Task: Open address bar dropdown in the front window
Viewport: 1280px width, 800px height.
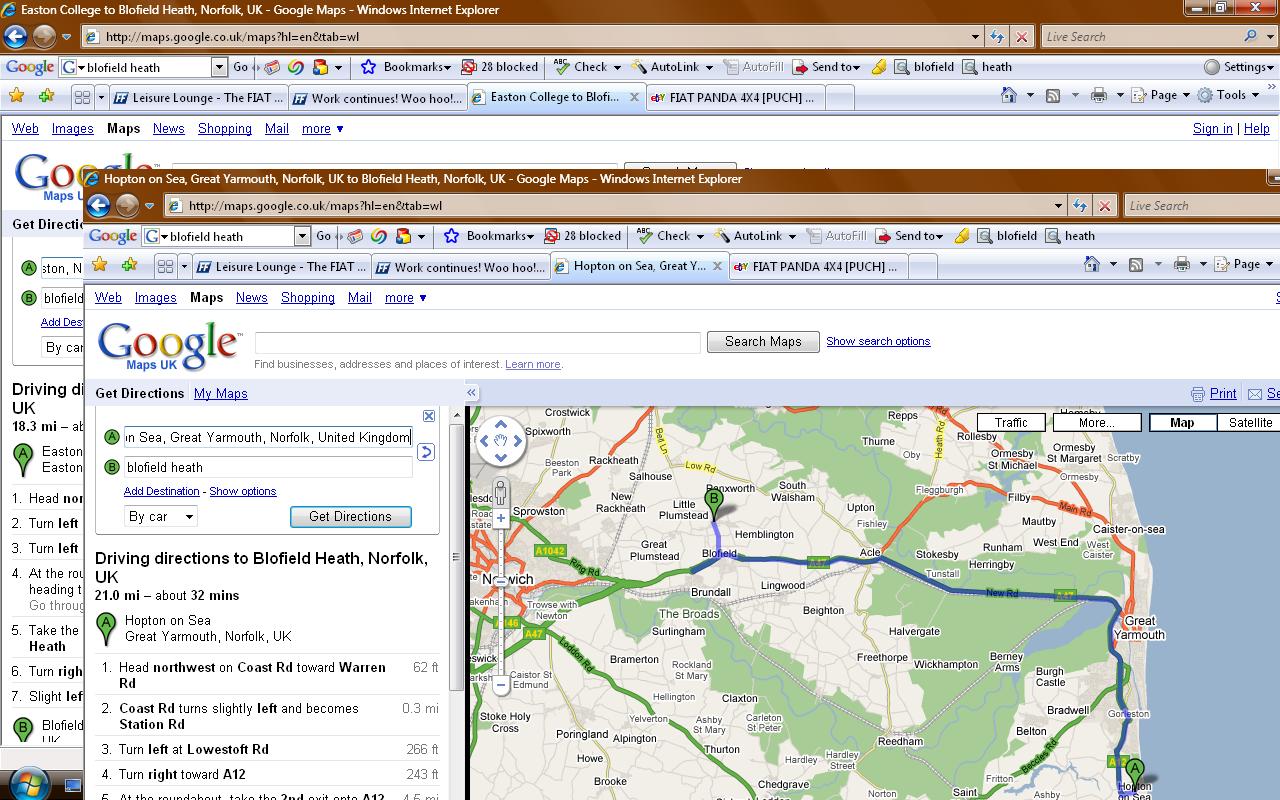Action: 1058,206
